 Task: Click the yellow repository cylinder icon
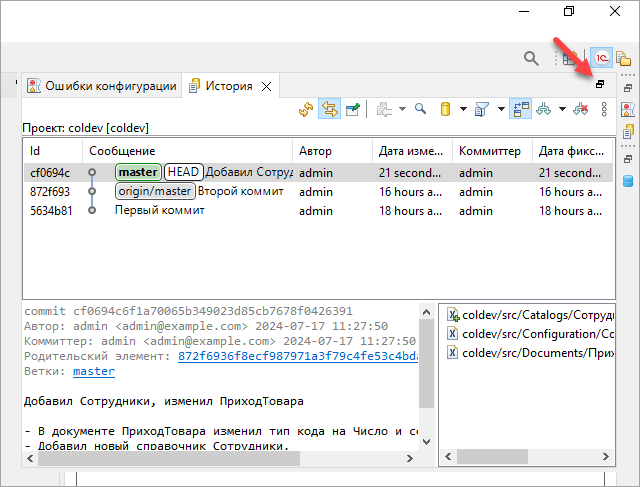pyautogui.click(x=446, y=109)
